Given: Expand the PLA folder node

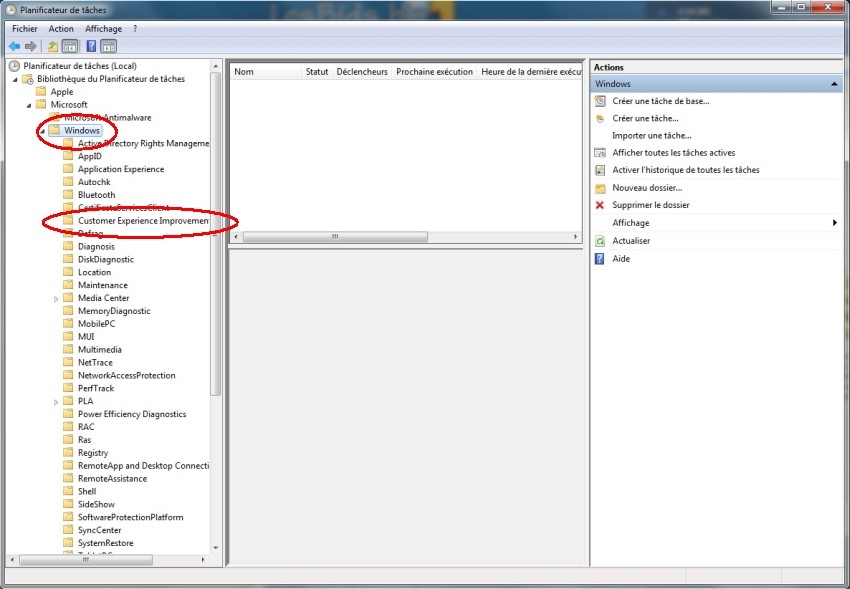Looking at the screenshot, I should (56, 401).
